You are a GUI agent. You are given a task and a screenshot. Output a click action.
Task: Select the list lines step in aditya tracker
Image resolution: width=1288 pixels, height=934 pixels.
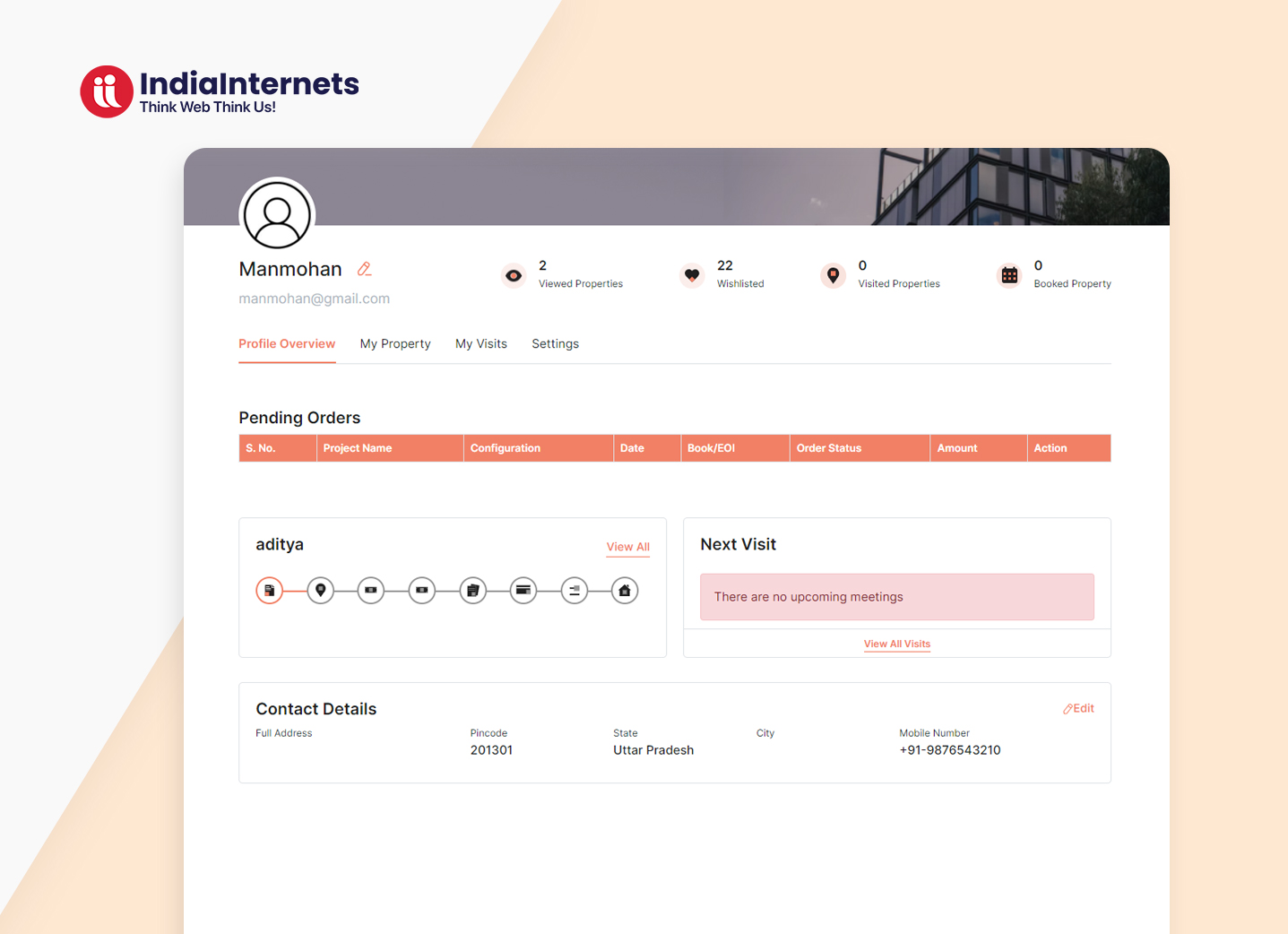[x=575, y=591]
